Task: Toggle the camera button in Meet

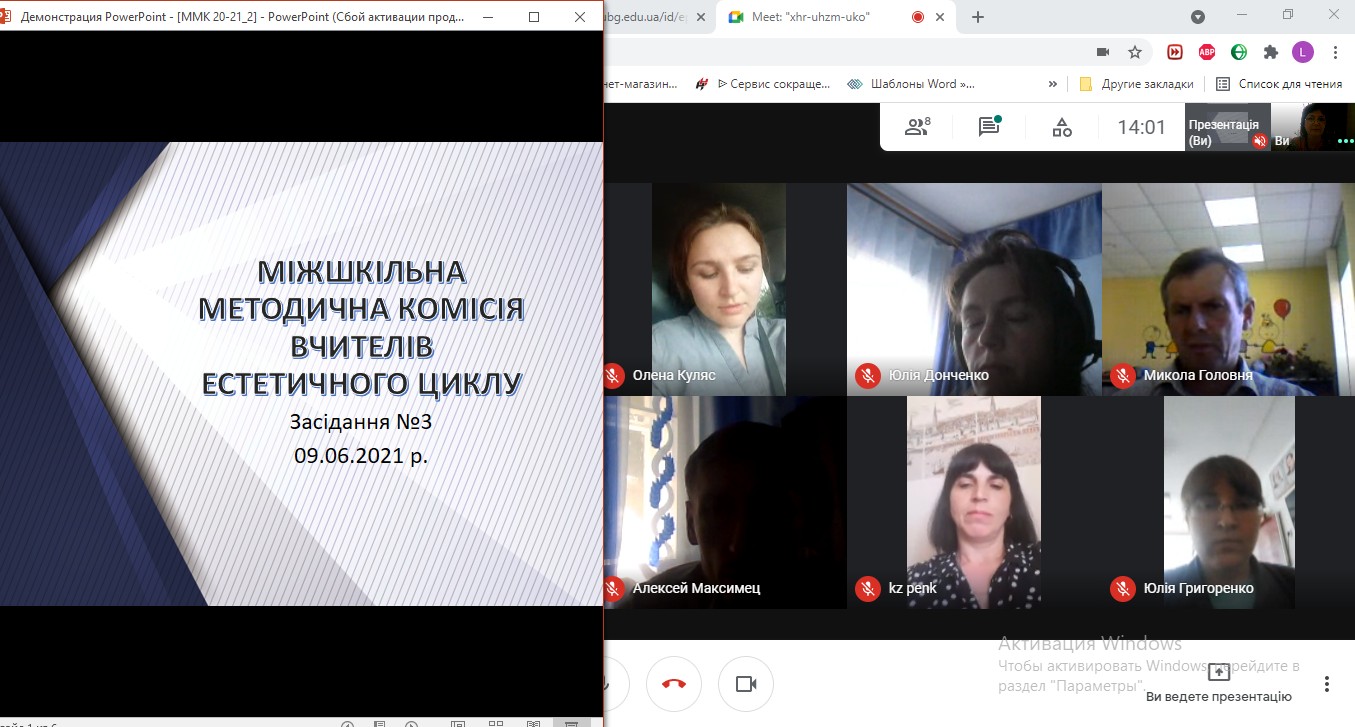Action: point(745,684)
